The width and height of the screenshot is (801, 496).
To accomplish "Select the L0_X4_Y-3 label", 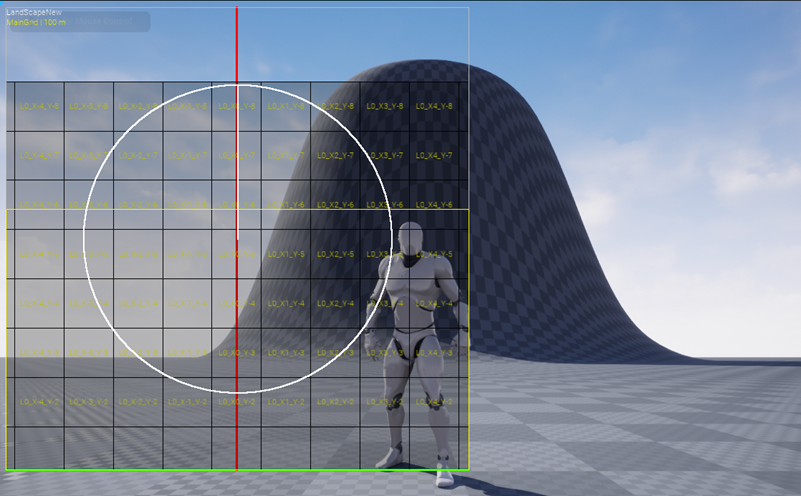I will point(434,353).
